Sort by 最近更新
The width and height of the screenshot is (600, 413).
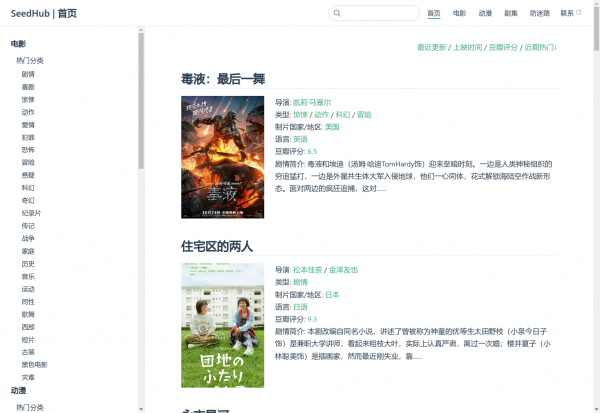click(432, 47)
